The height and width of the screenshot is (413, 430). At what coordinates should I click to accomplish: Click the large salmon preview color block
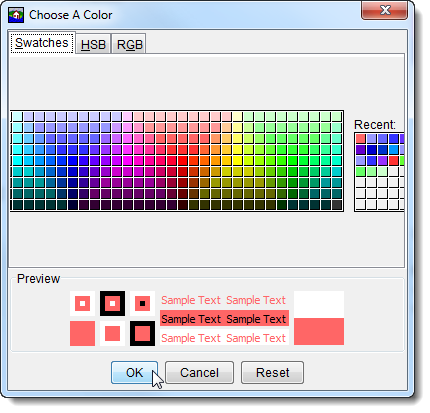(x=319, y=331)
